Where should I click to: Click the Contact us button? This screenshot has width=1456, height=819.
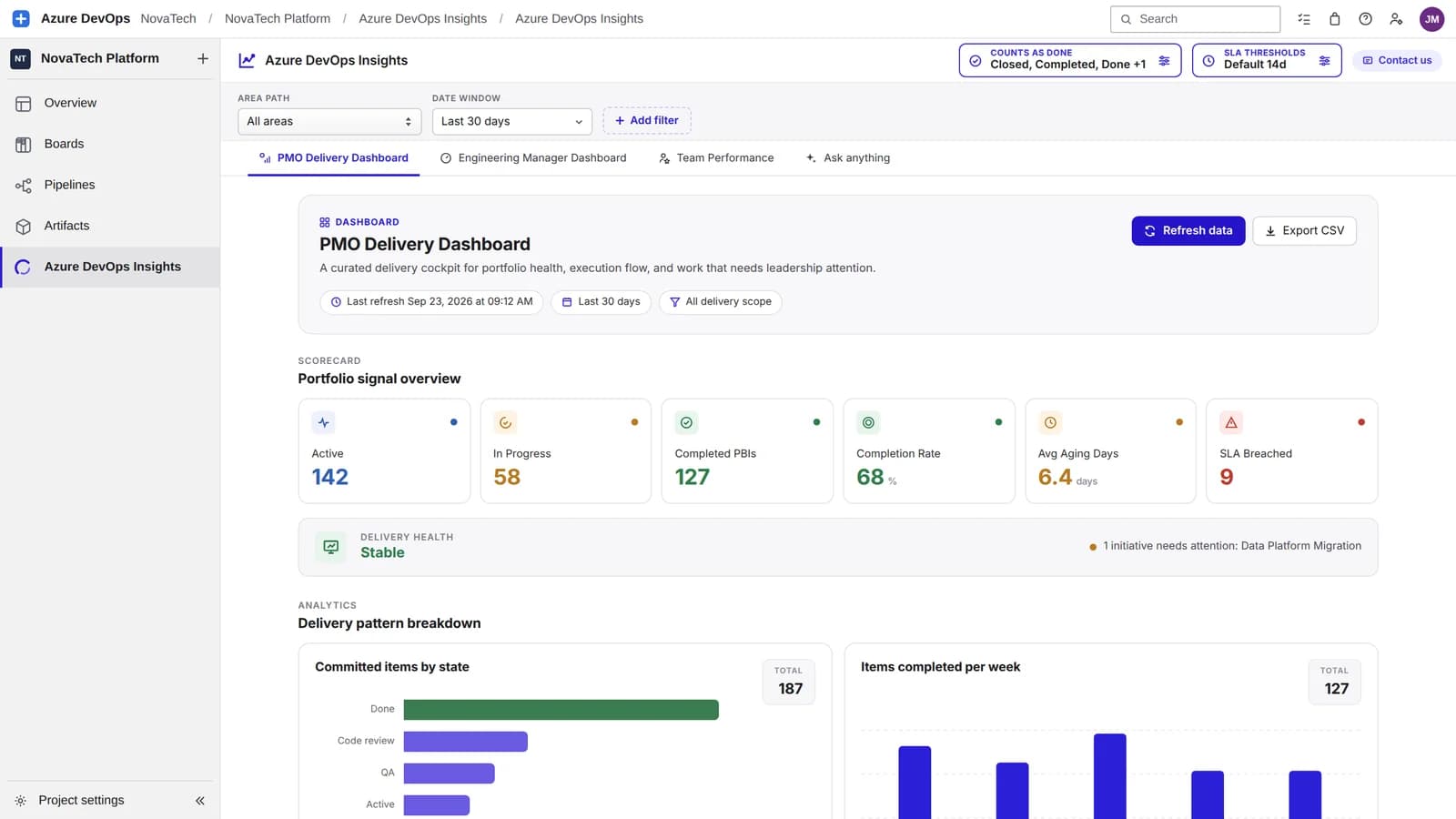(x=1397, y=60)
